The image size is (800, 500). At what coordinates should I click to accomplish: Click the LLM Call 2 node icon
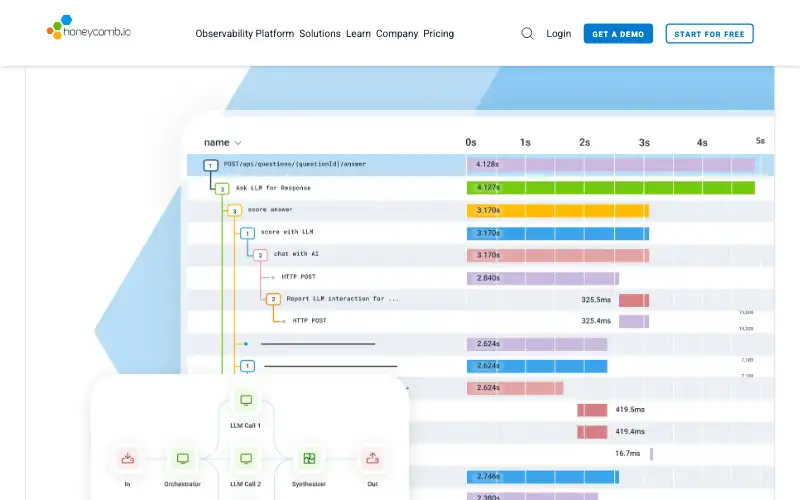tap(246, 459)
